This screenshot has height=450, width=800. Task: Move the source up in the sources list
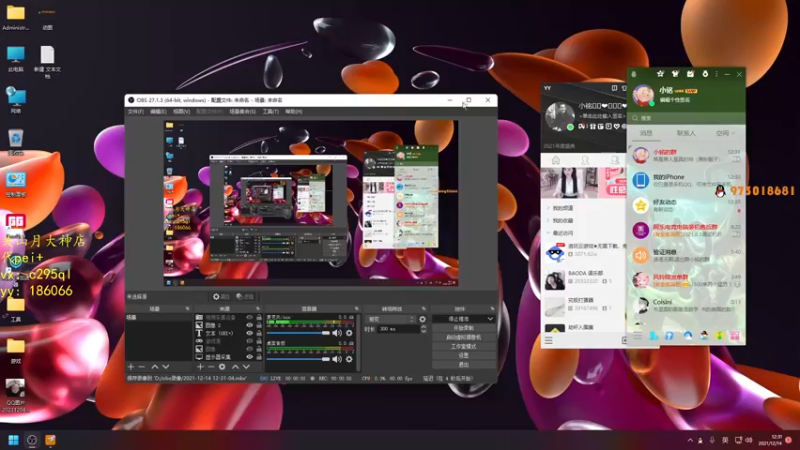tap(235, 367)
